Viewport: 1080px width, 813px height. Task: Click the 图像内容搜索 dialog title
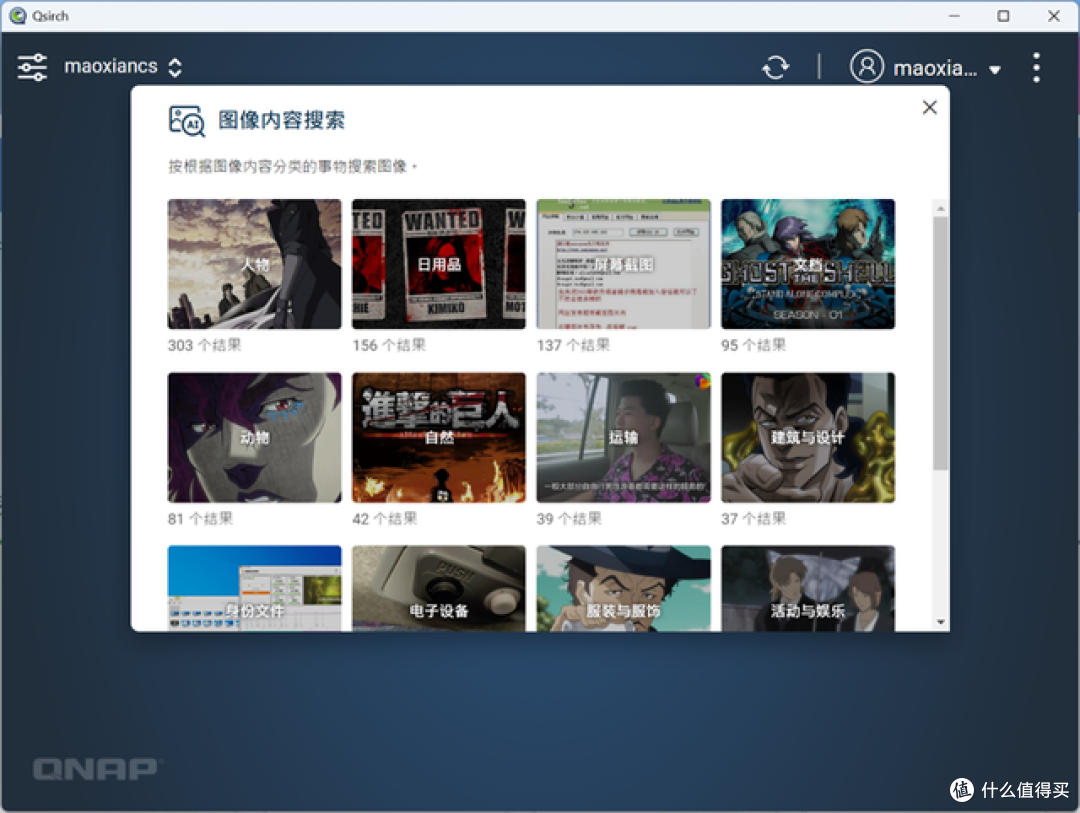click(281, 121)
